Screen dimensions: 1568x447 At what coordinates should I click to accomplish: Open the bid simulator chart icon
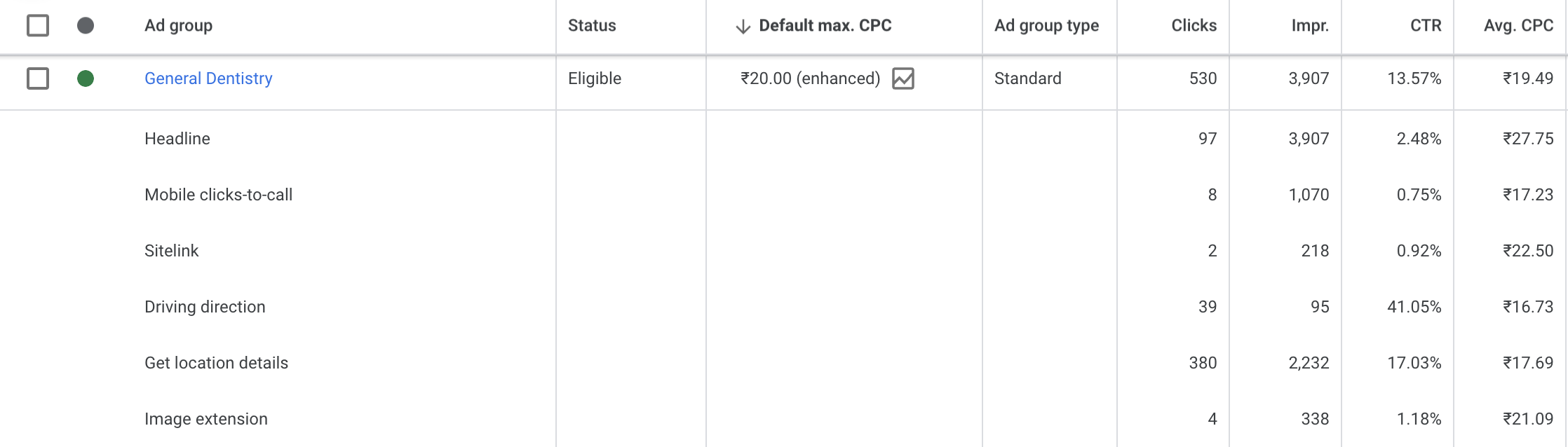click(x=903, y=78)
